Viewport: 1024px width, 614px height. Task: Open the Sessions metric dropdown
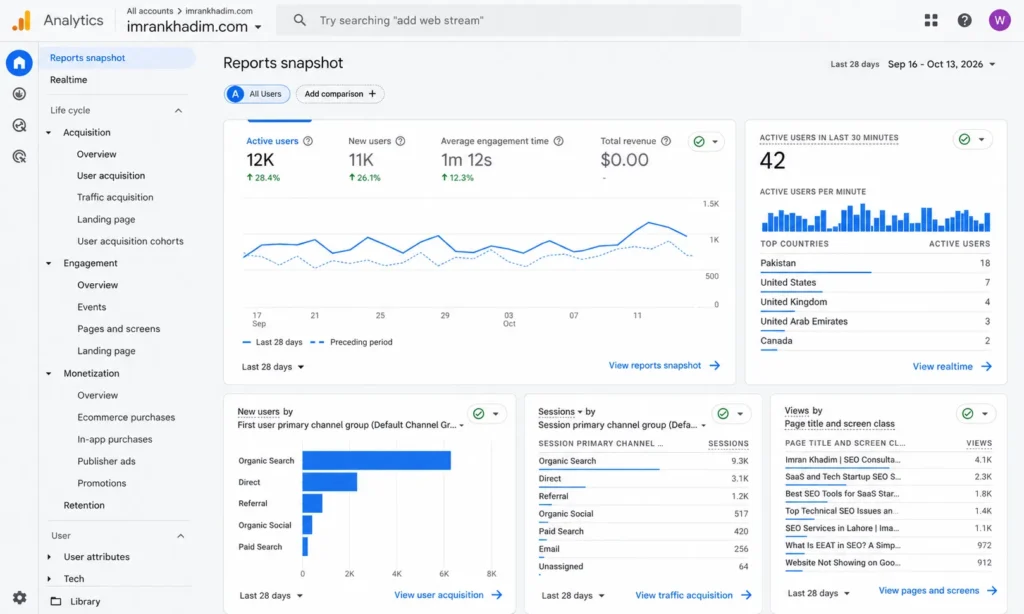560,412
